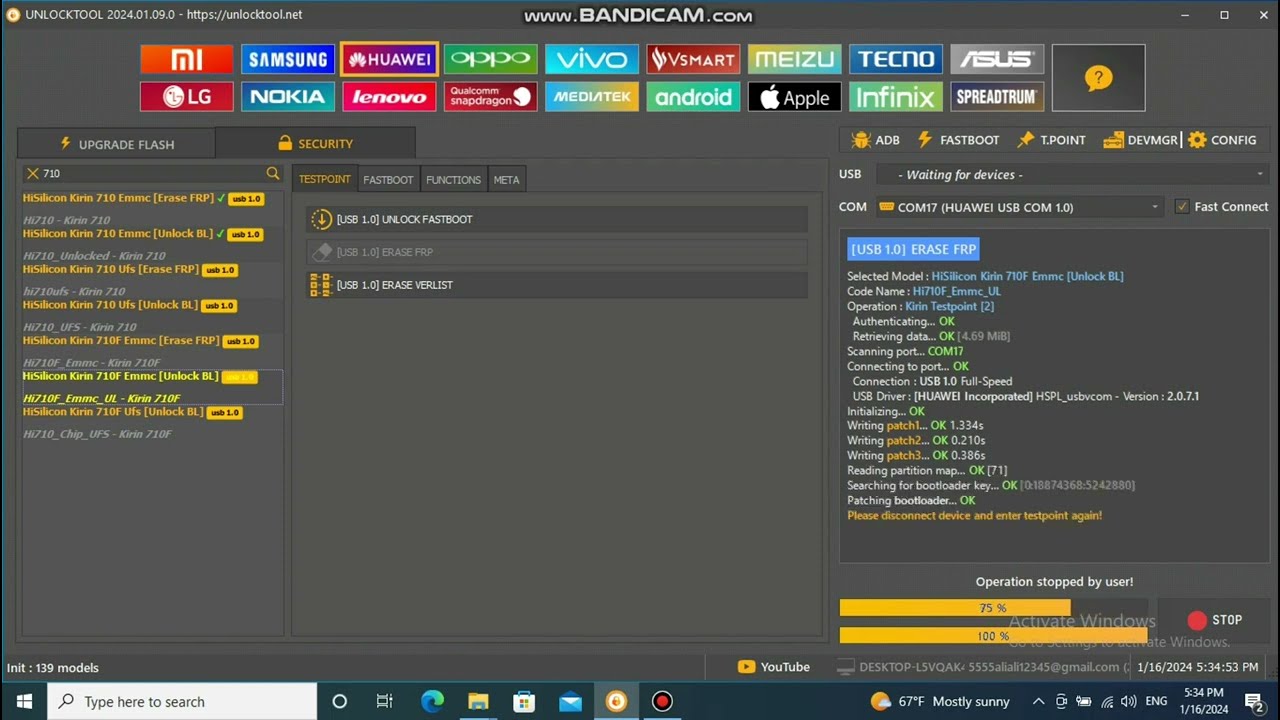
Task: Select the Vsmart brand icon
Action: [x=693, y=59]
